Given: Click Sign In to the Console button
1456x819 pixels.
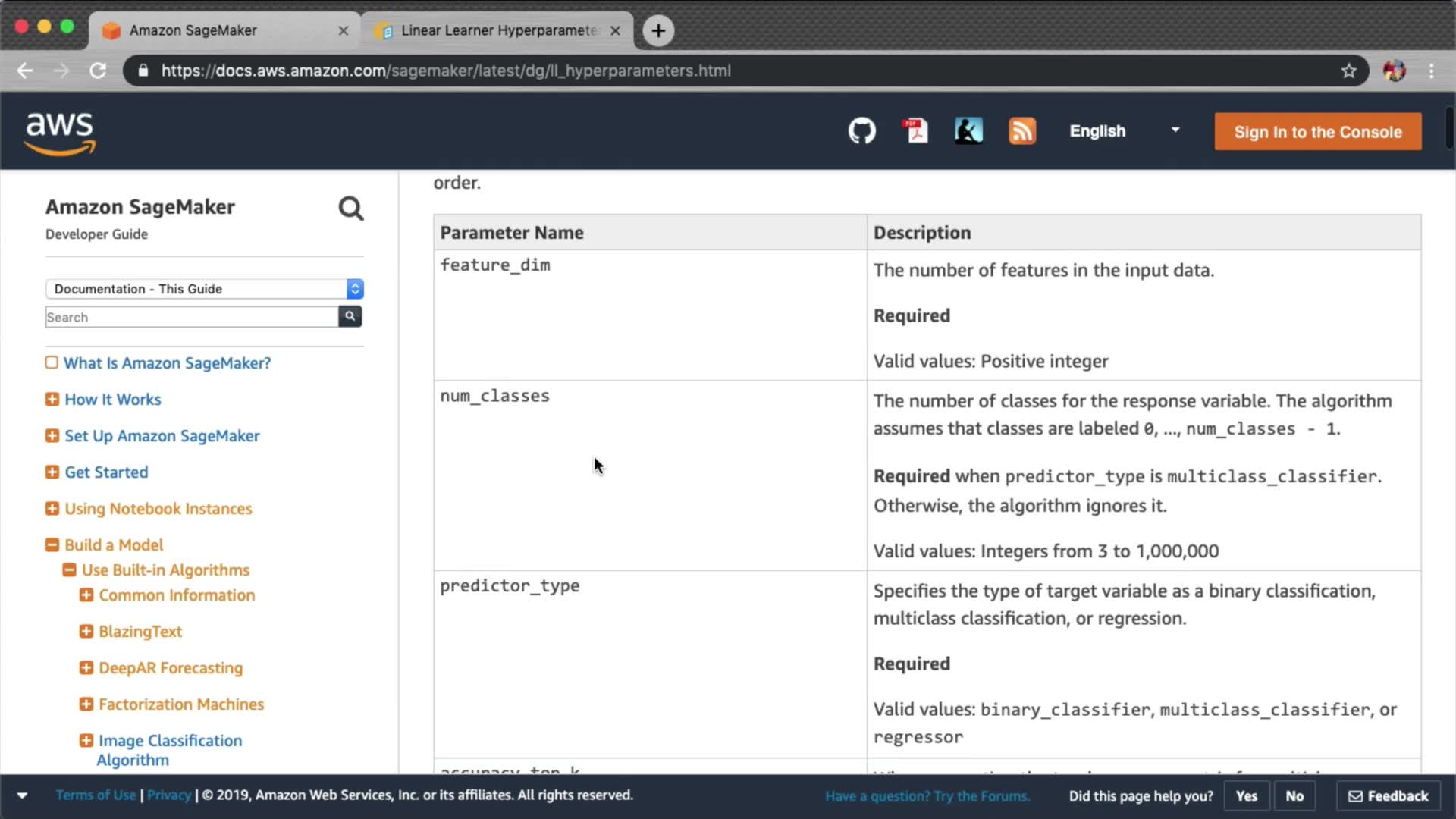Looking at the screenshot, I should tap(1317, 132).
